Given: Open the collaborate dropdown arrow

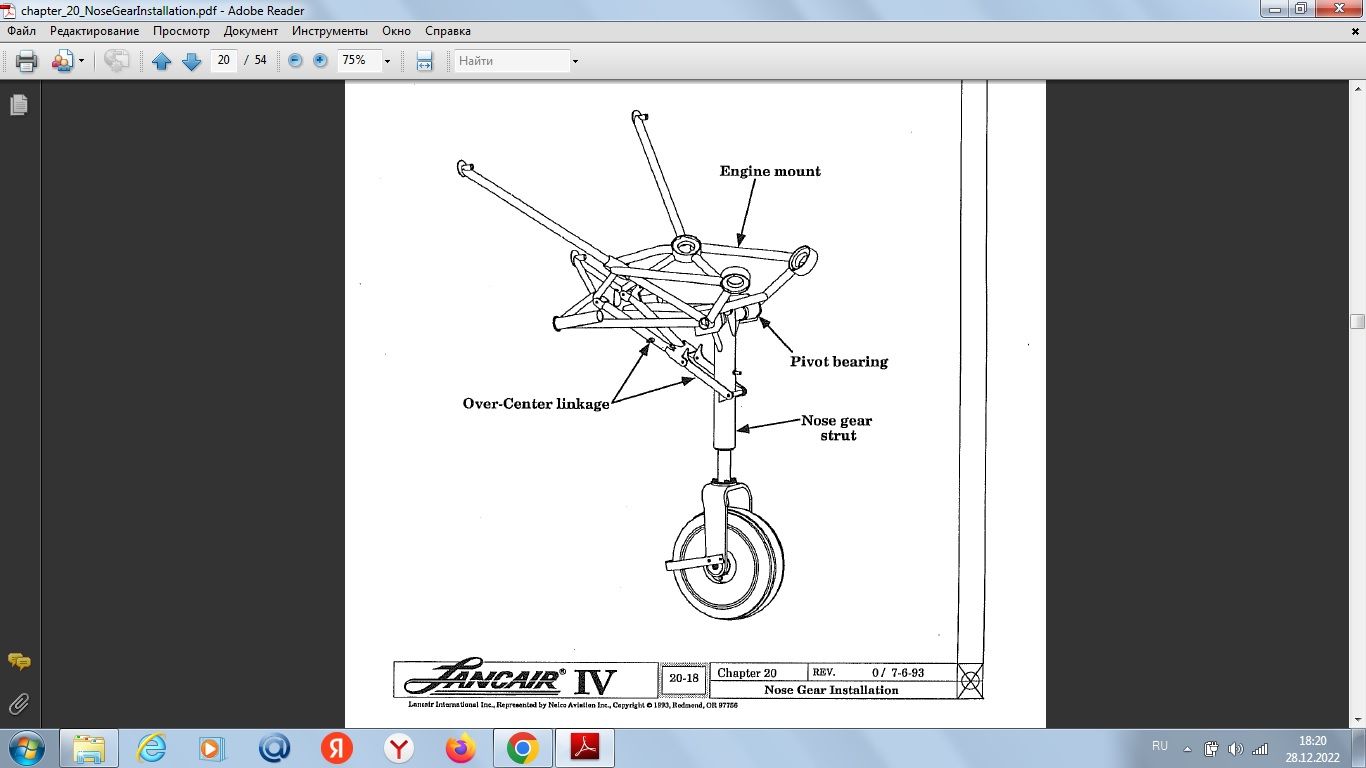Looking at the screenshot, I should (81, 61).
